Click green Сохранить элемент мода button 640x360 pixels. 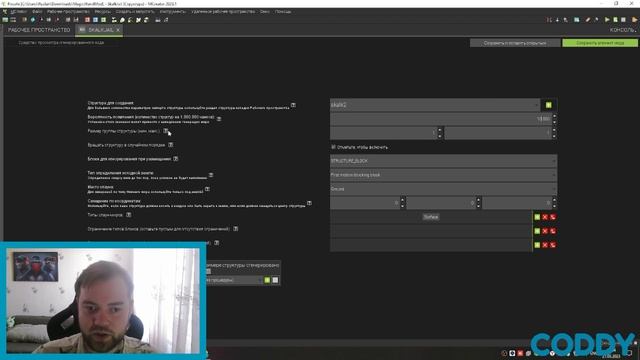tap(600, 43)
